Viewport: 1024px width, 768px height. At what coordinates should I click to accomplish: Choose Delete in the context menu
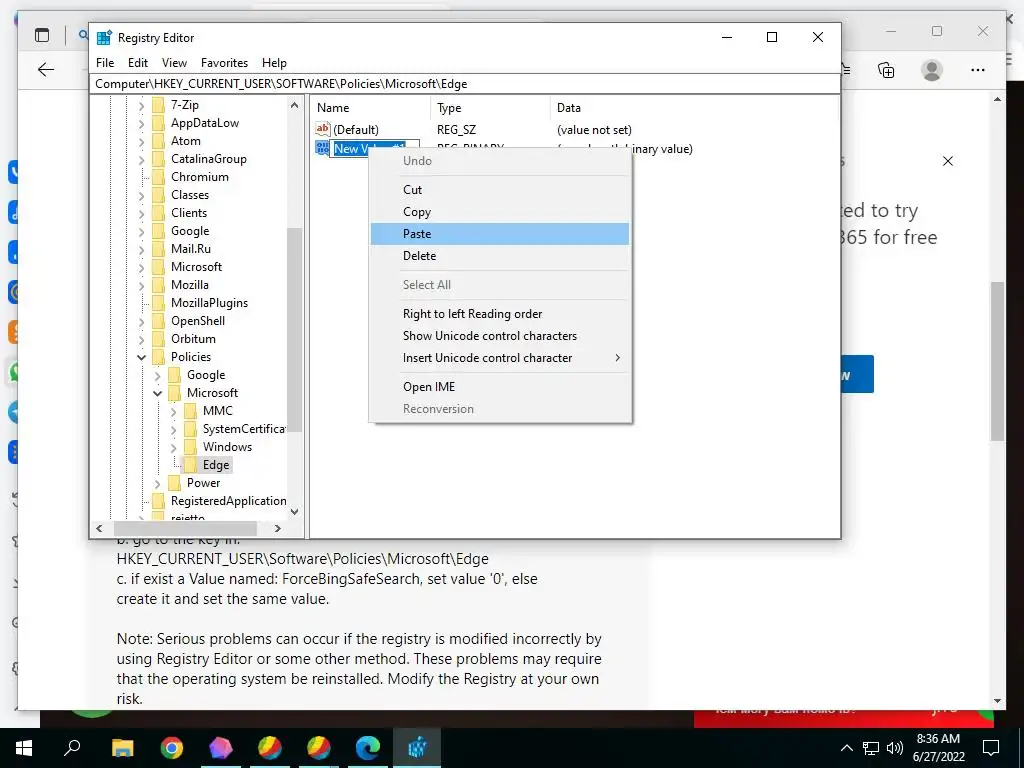coord(500,256)
